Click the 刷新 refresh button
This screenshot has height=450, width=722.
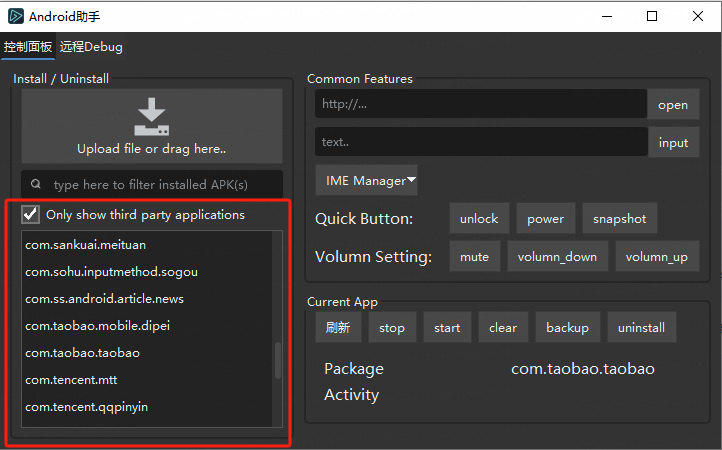338,327
